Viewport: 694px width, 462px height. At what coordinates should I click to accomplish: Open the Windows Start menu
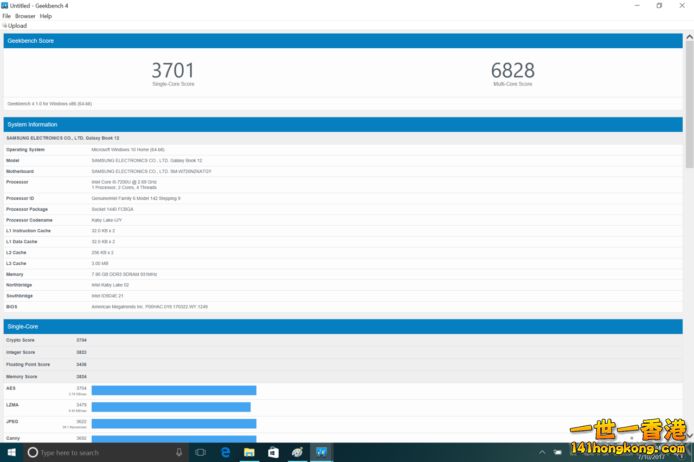coord(12,452)
